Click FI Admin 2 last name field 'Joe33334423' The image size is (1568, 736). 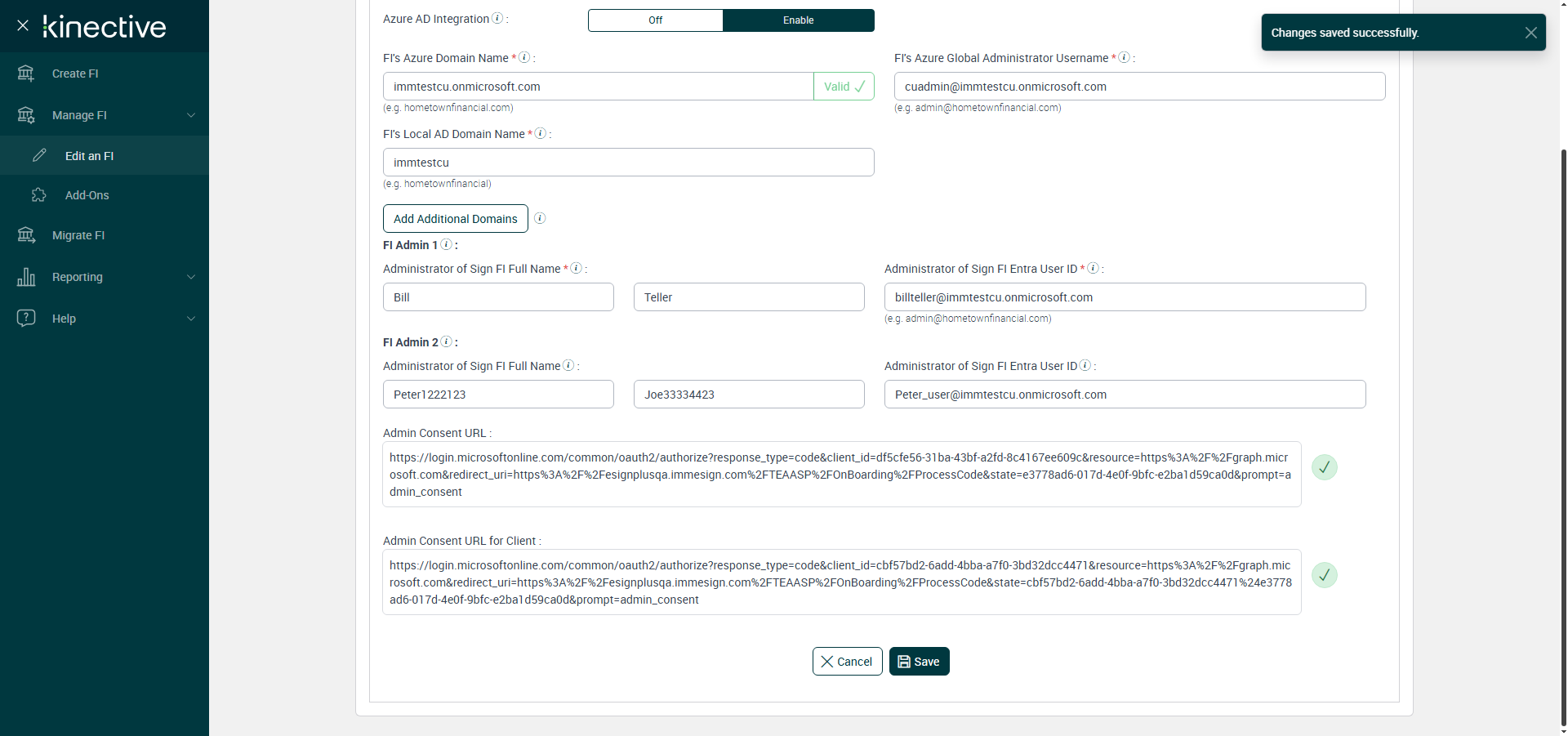(x=749, y=395)
